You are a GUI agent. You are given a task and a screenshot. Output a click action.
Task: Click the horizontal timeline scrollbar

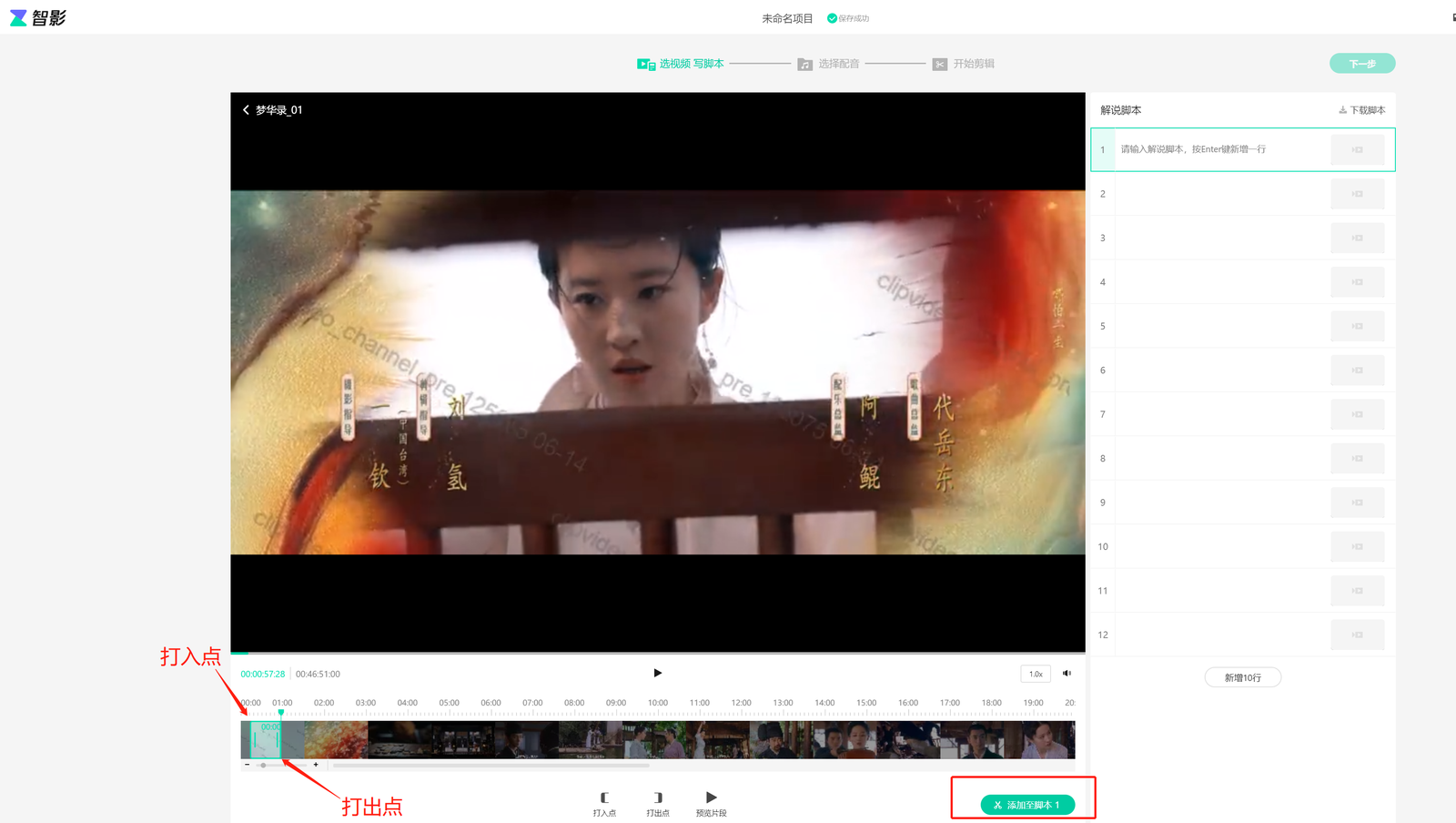491,766
